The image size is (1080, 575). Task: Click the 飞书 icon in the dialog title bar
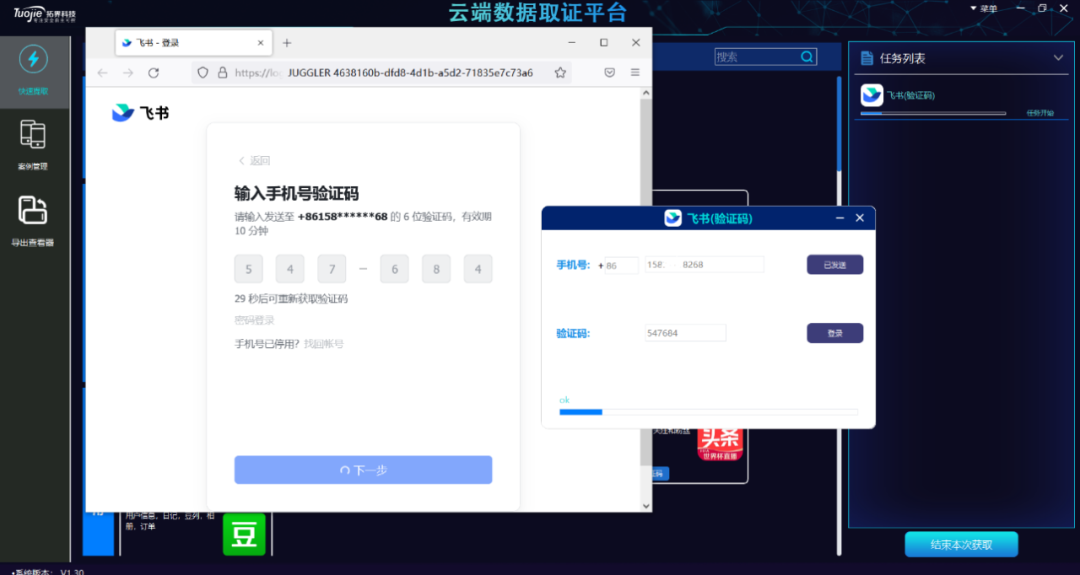pyautogui.click(x=673, y=218)
